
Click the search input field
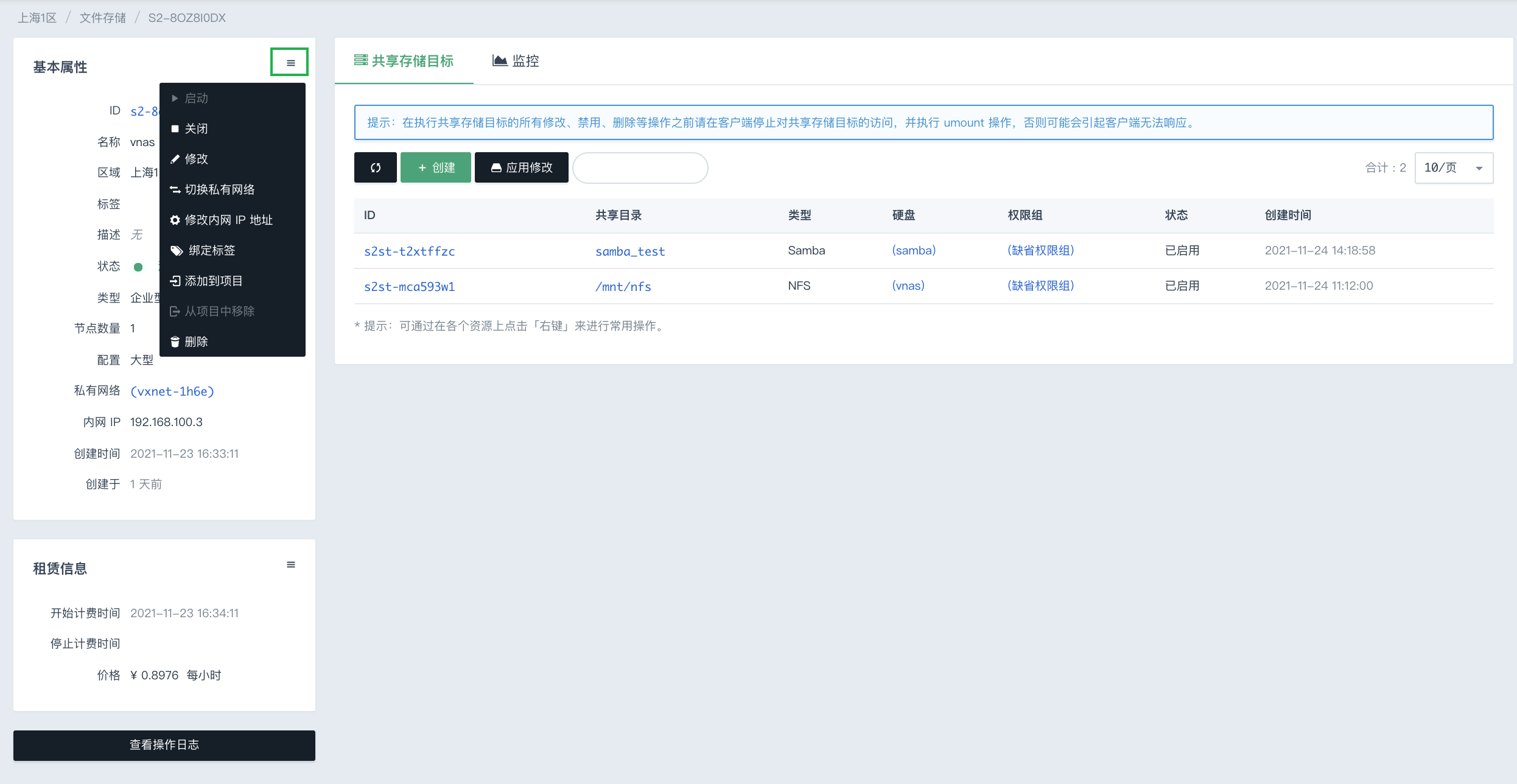click(x=640, y=168)
